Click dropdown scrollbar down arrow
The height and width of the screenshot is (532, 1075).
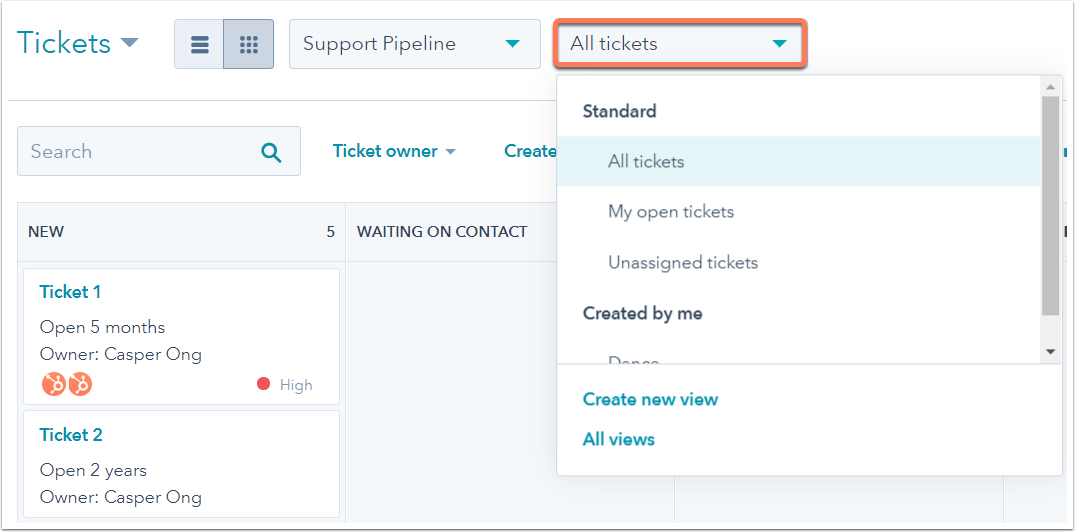pyautogui.click(x=1050, y=352)
